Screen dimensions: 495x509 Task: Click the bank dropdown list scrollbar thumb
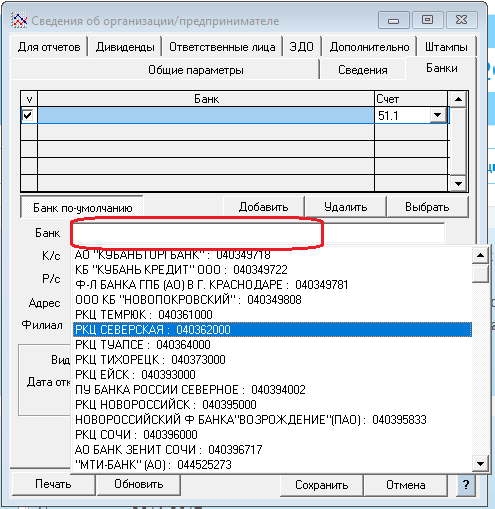480,274
